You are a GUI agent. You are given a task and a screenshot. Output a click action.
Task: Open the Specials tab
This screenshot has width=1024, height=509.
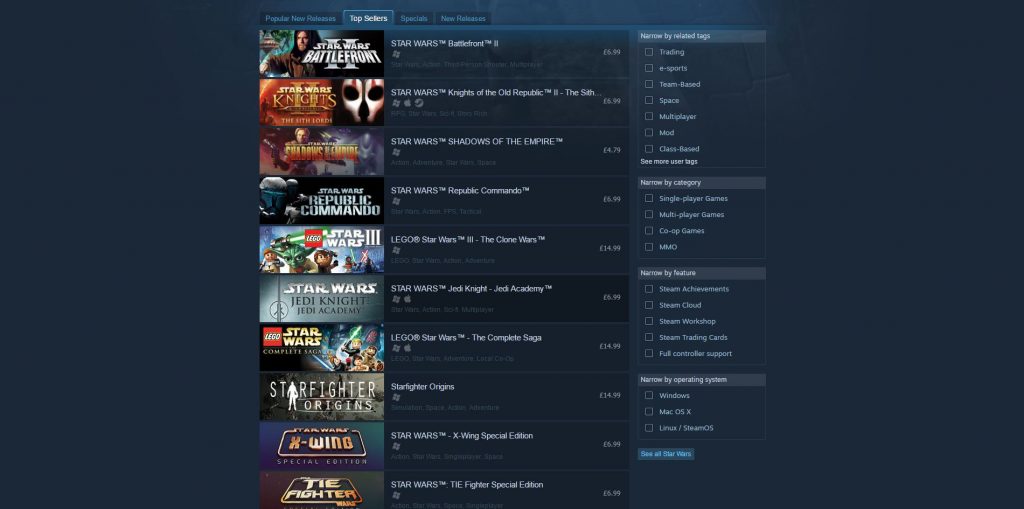coord(414,18)
